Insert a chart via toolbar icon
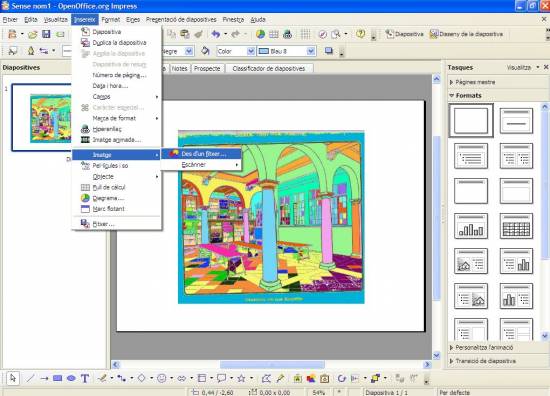 [260, 34]
